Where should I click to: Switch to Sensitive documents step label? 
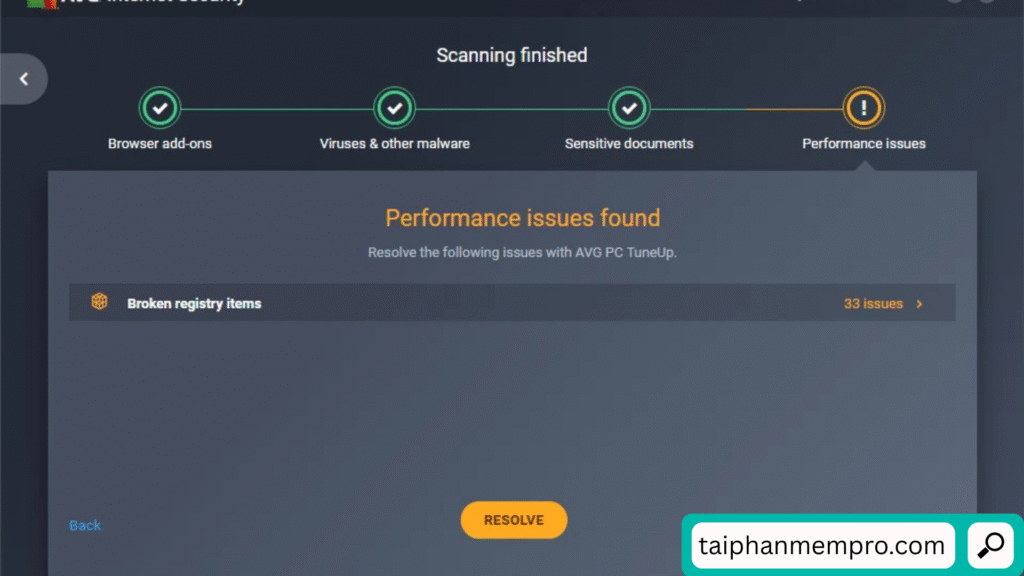pos(629,144)
